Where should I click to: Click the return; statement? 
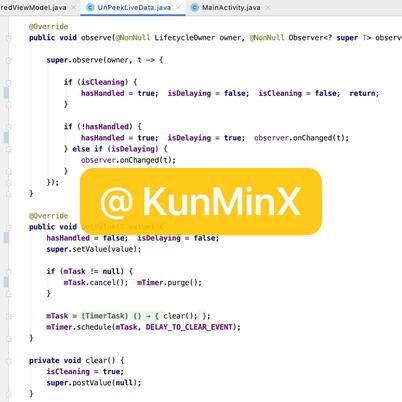(364, 93)
